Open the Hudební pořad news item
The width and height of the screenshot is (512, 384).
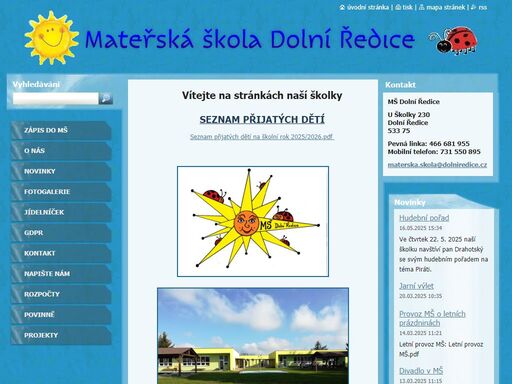tap(424, 218)
